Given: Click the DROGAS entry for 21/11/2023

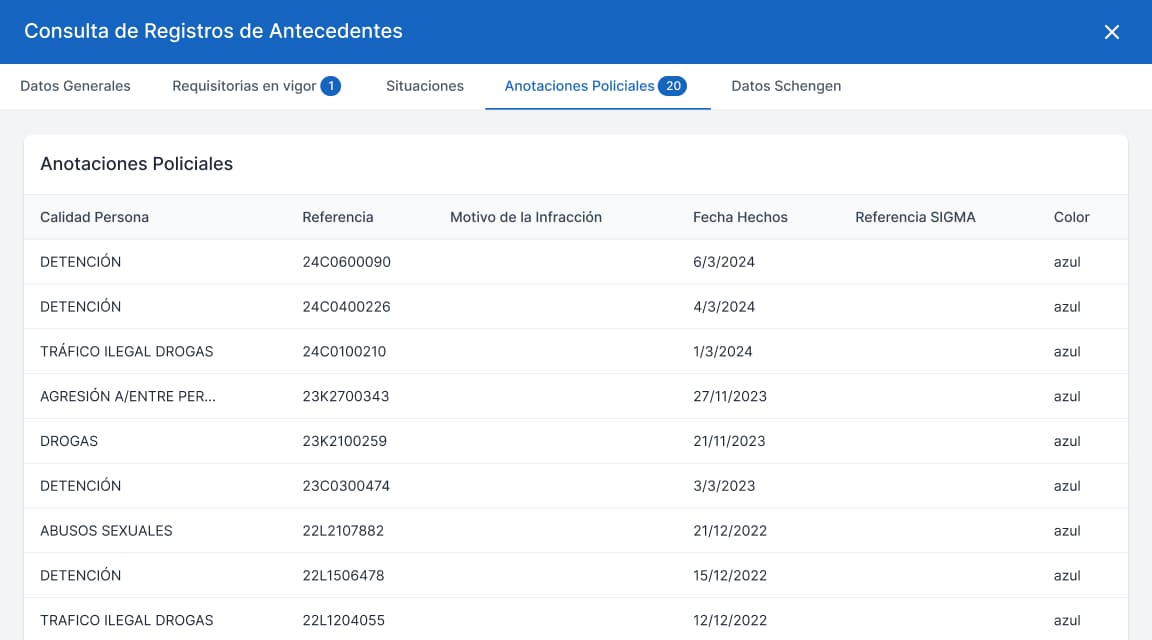Looking at the screenshot, I should pos(69,441).
